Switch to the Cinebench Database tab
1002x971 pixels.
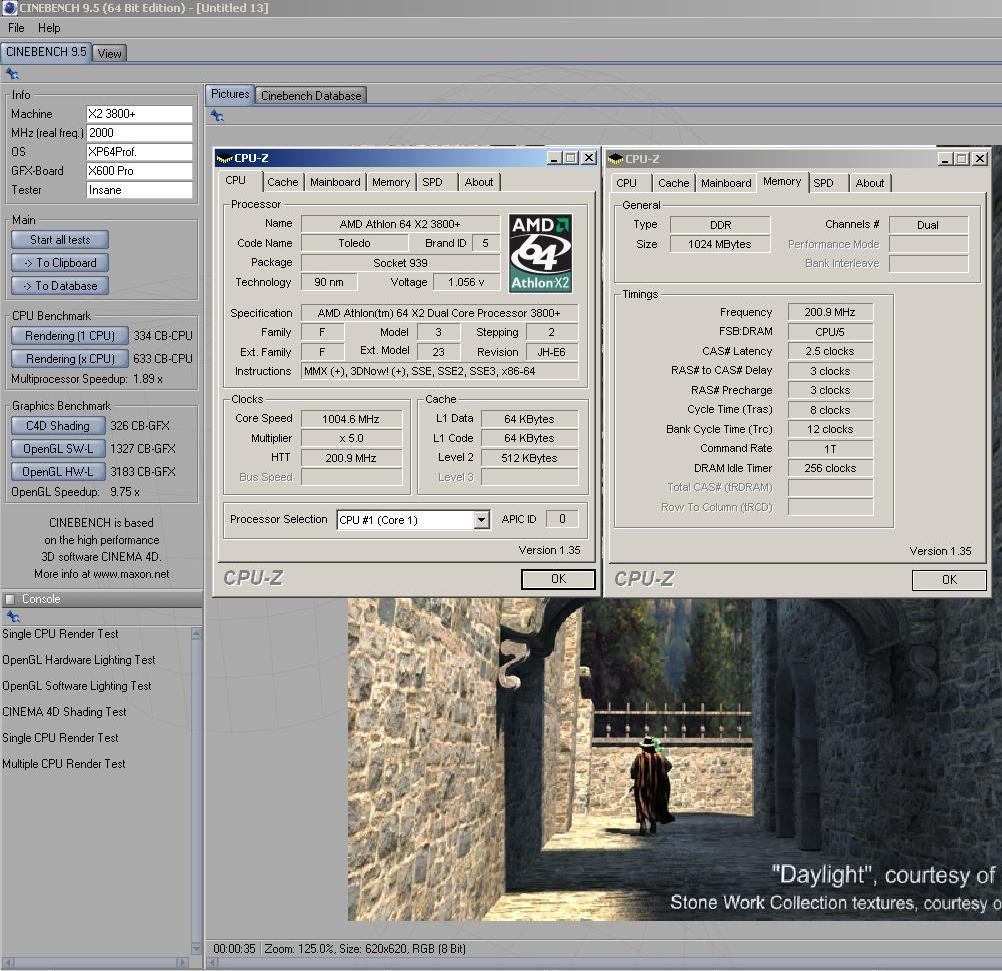[311, 96]
